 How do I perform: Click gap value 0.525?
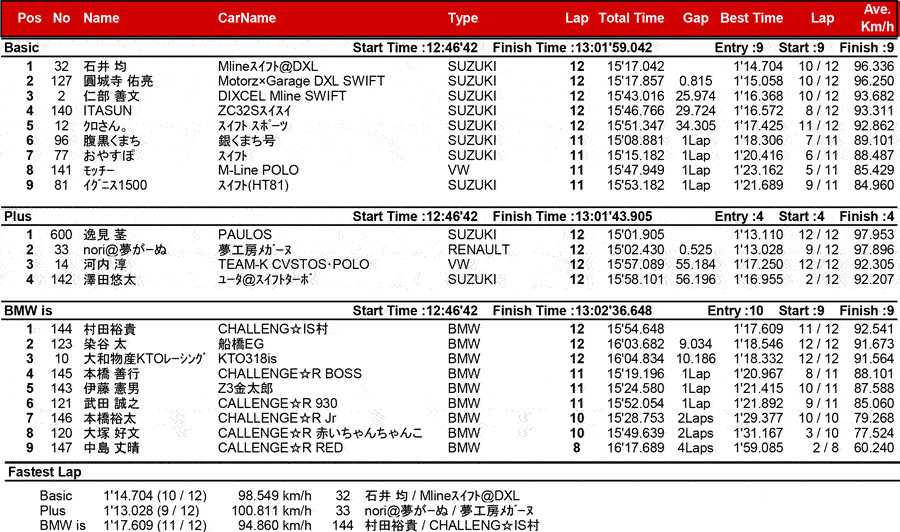(x=695, y=250)
